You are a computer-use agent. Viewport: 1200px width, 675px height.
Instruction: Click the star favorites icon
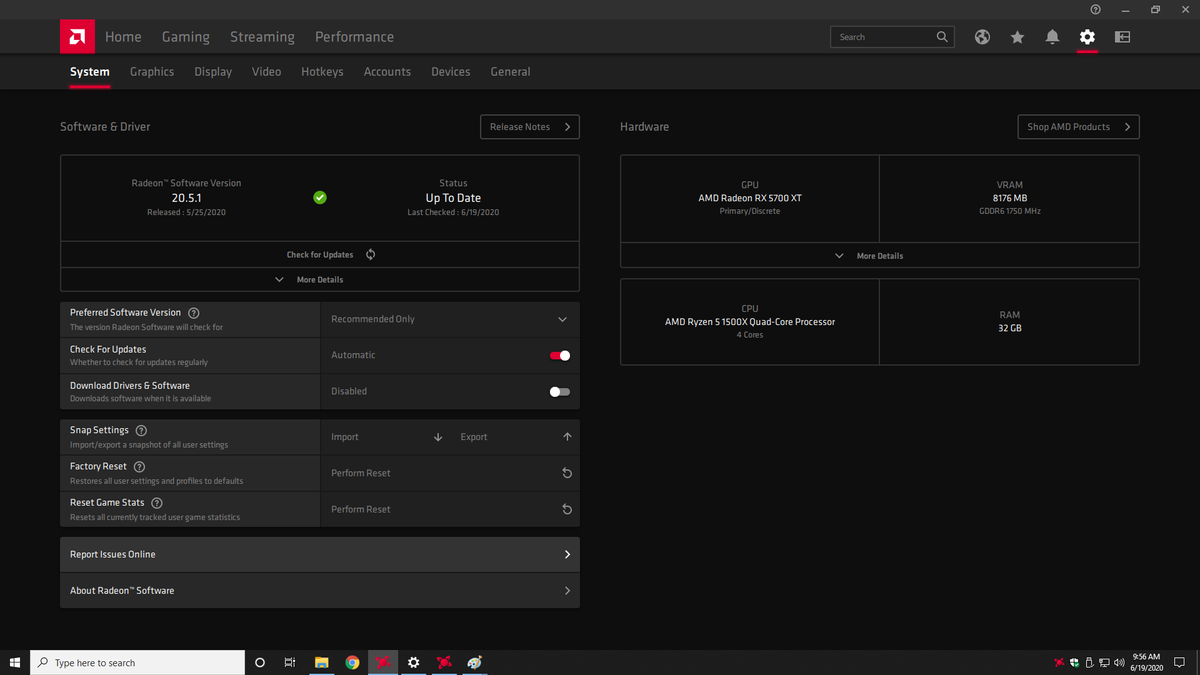point(1017,36)
